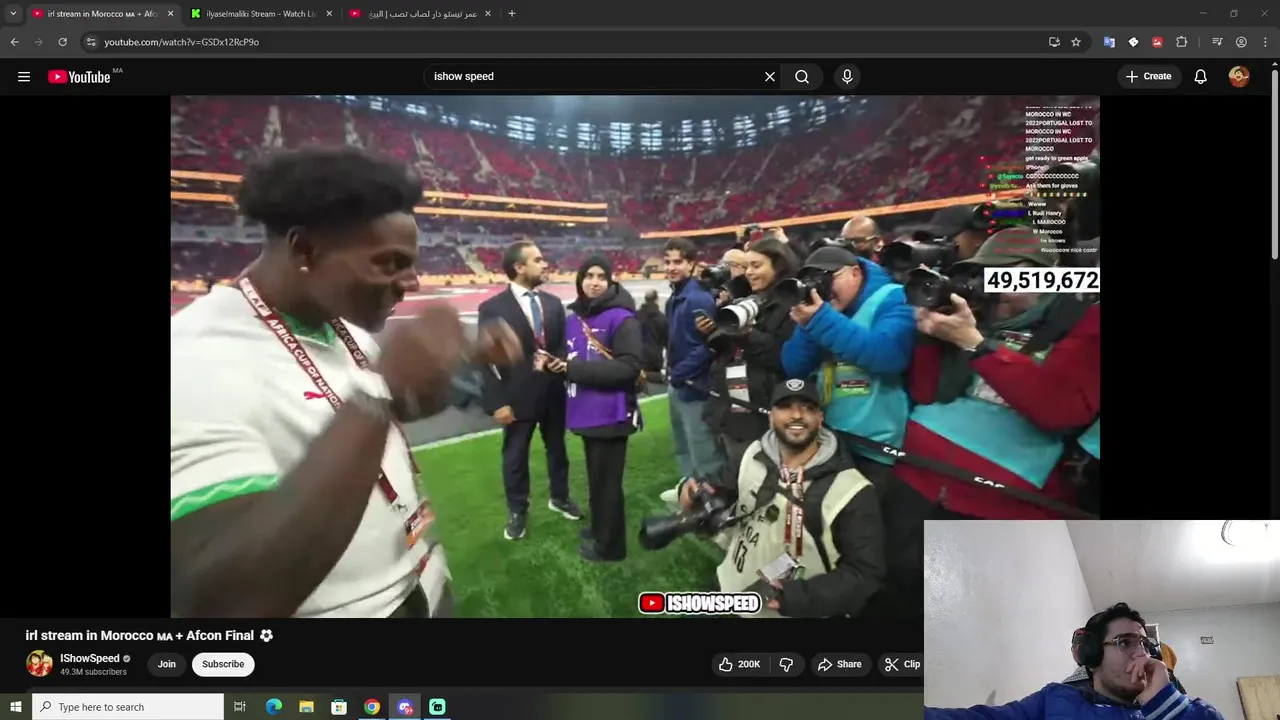Open the red image extension icon
Screen dimensions: 1280x720
(1157, 42)
